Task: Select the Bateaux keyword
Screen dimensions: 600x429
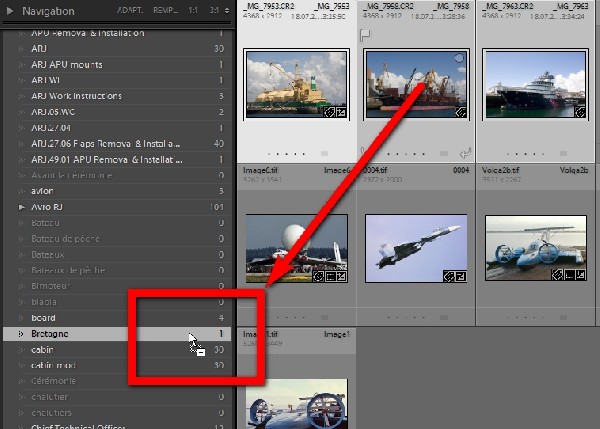Action: coord(47,254)
